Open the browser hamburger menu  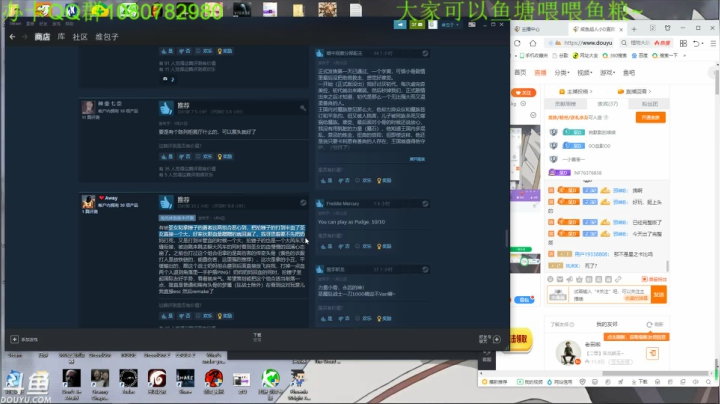point(713,43)
